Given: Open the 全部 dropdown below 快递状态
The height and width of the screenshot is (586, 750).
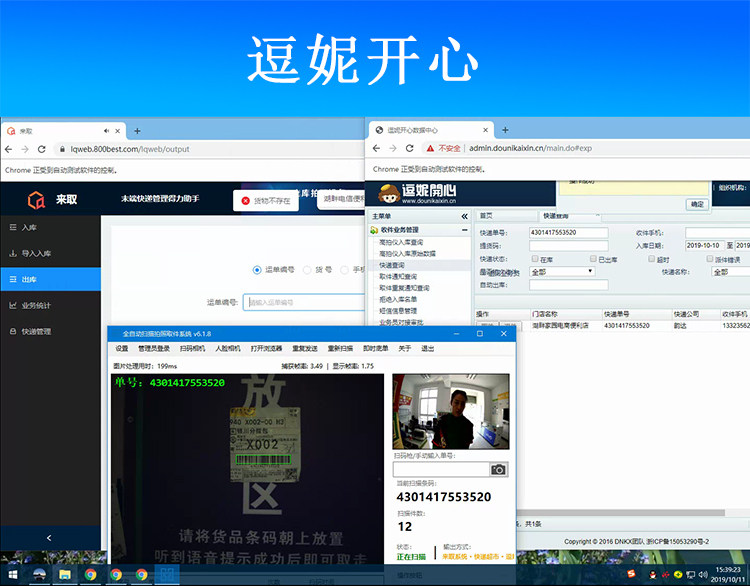Looking at the screenshot, I should pyautogui.click(x=562, y=272).
